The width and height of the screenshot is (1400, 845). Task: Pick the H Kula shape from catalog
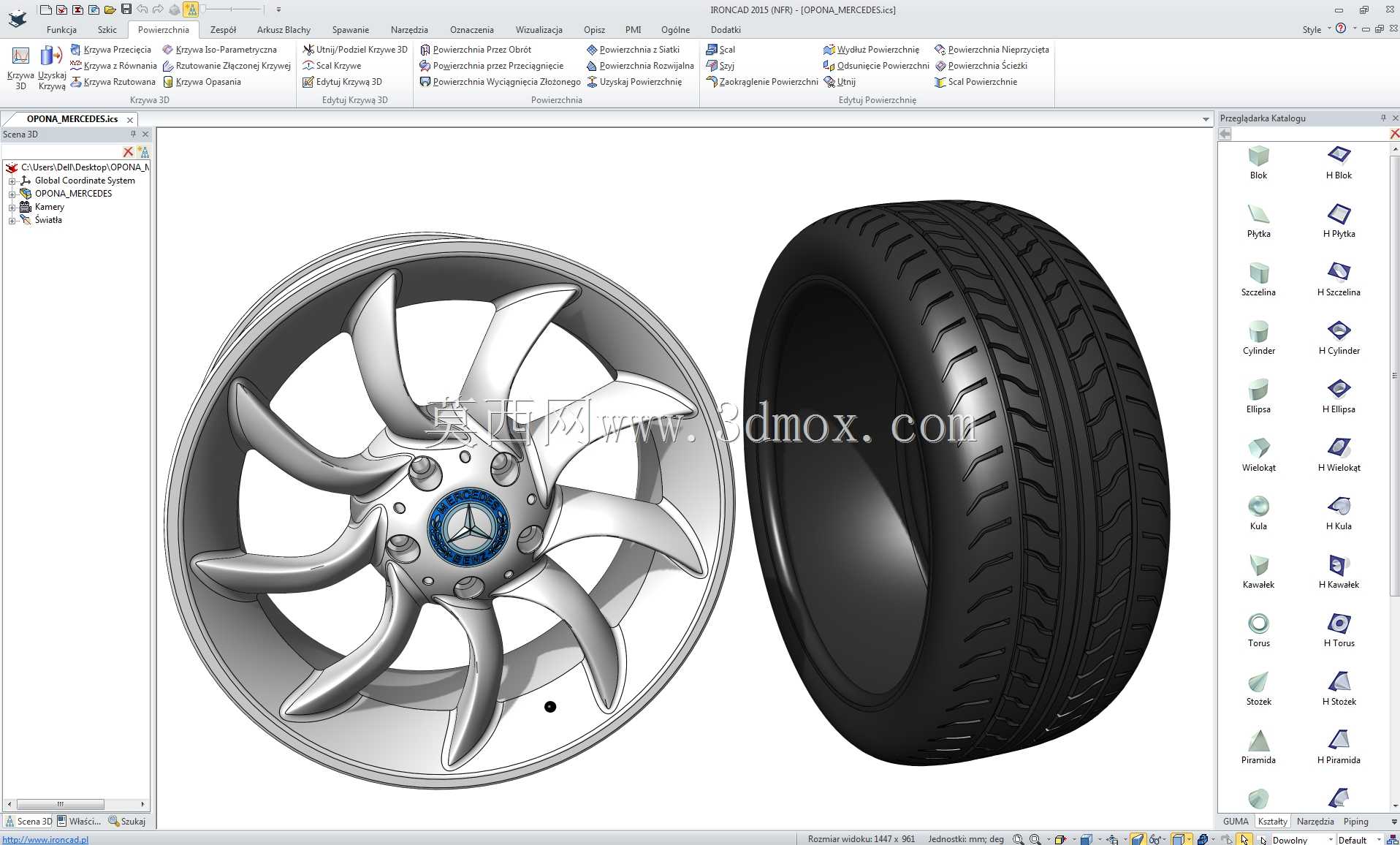click(1339, 513)
